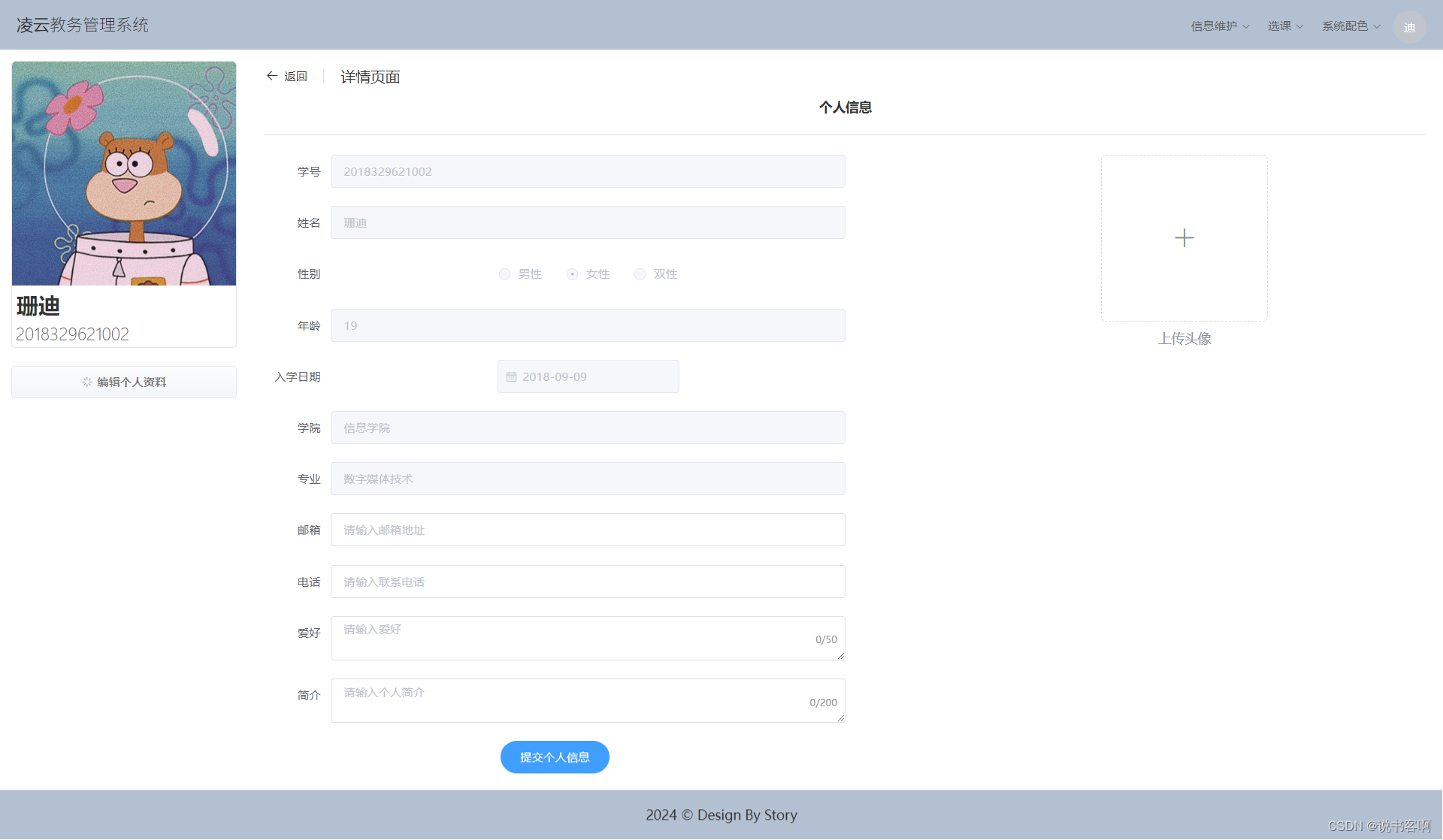Viewport: 1443px width, 840px height.
Task: Select the 男性 radio button
Action: click(x=504, y=274)
